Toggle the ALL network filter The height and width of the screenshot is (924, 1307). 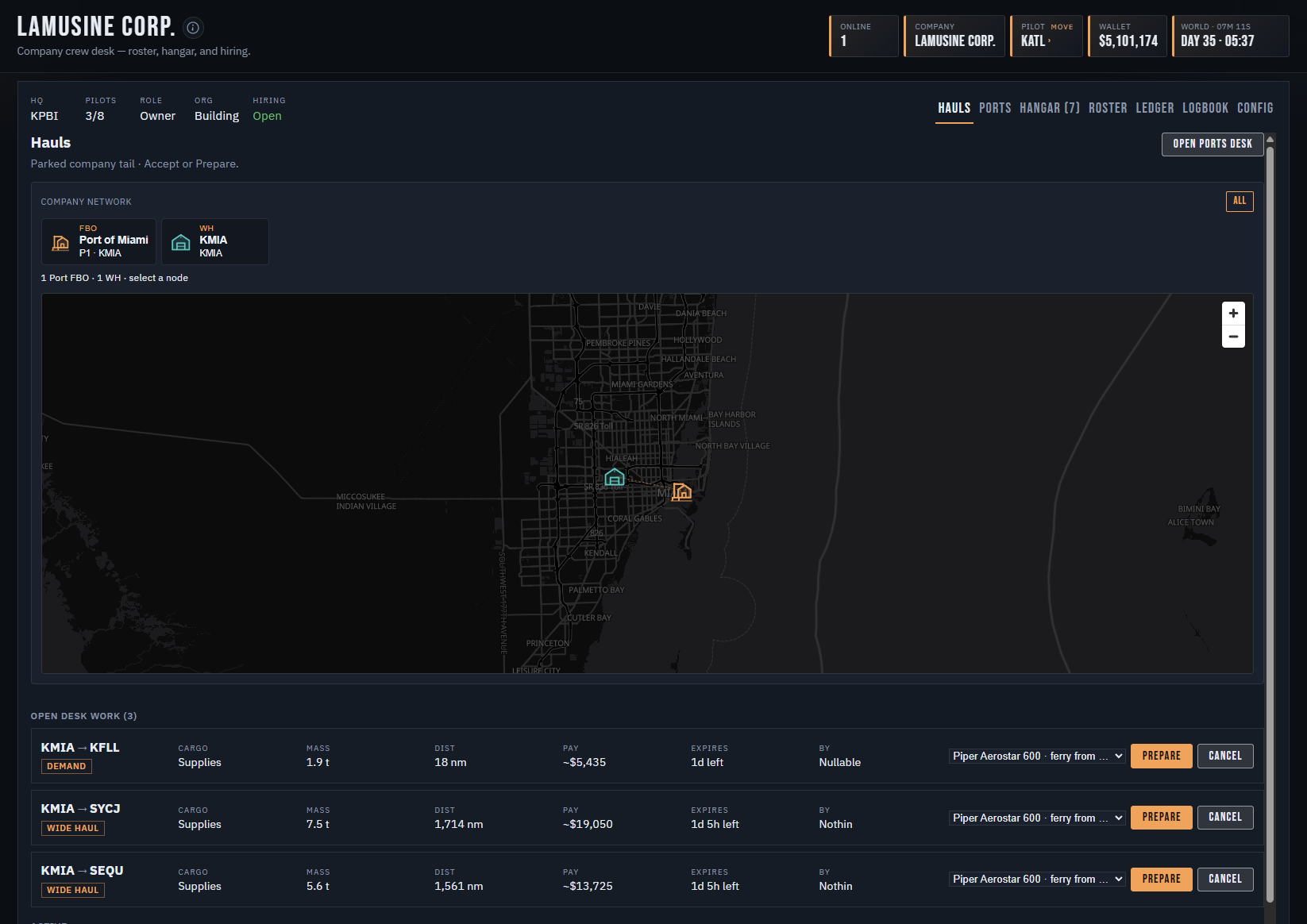1240,201
